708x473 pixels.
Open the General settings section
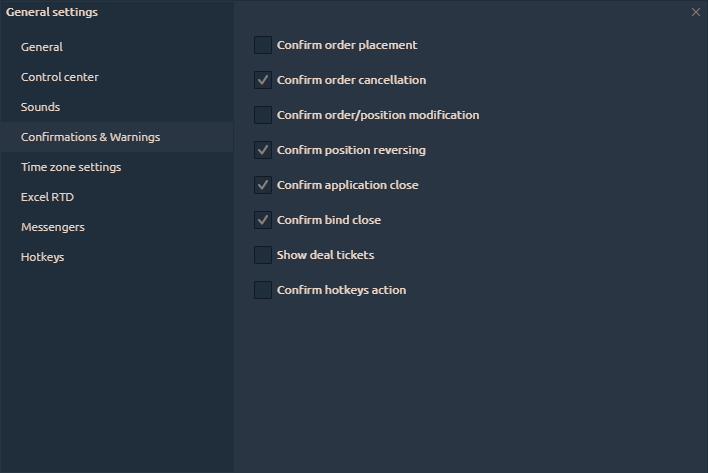coord(42,47)
